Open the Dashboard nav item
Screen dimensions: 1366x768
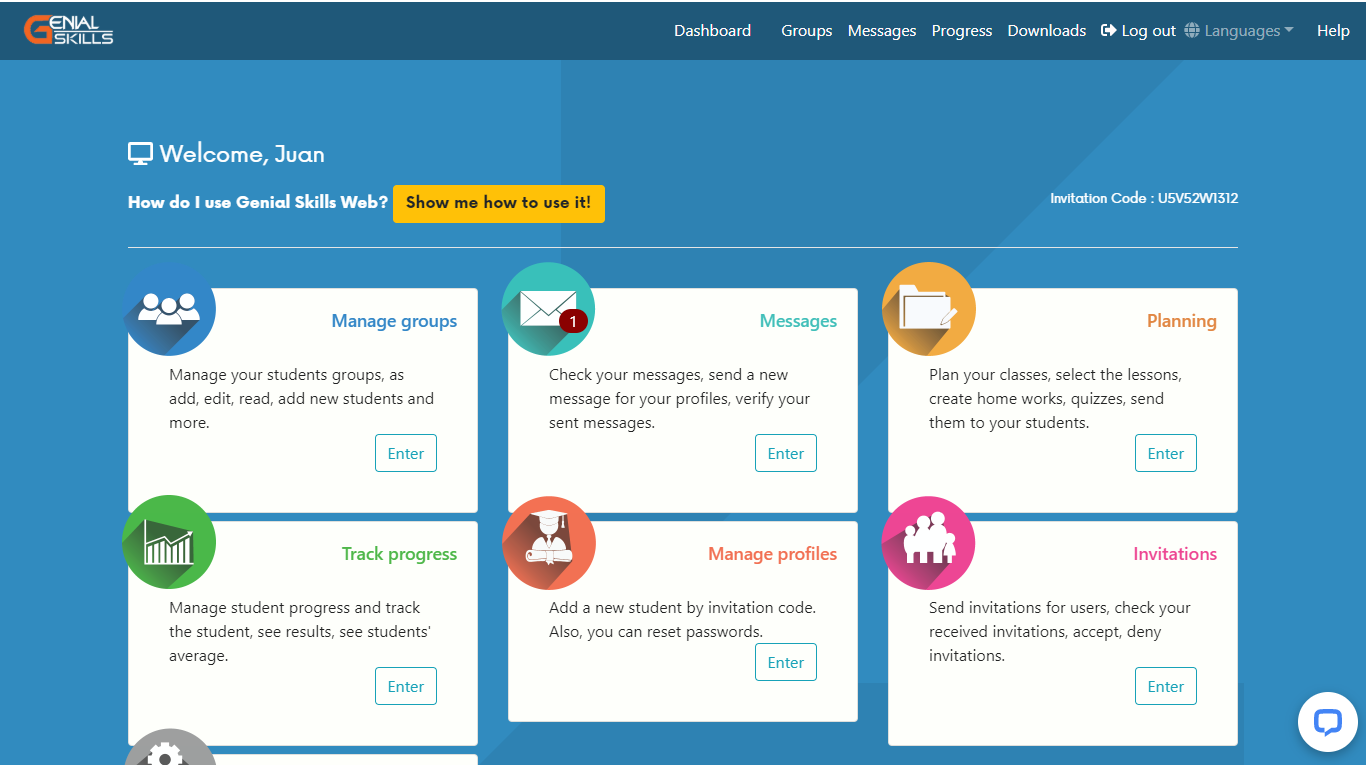712,31
